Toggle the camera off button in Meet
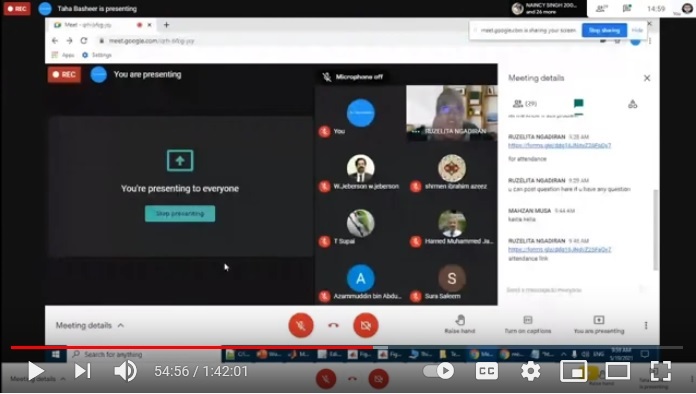The width and height of the screenshot is (696, 394). (366, 325)
